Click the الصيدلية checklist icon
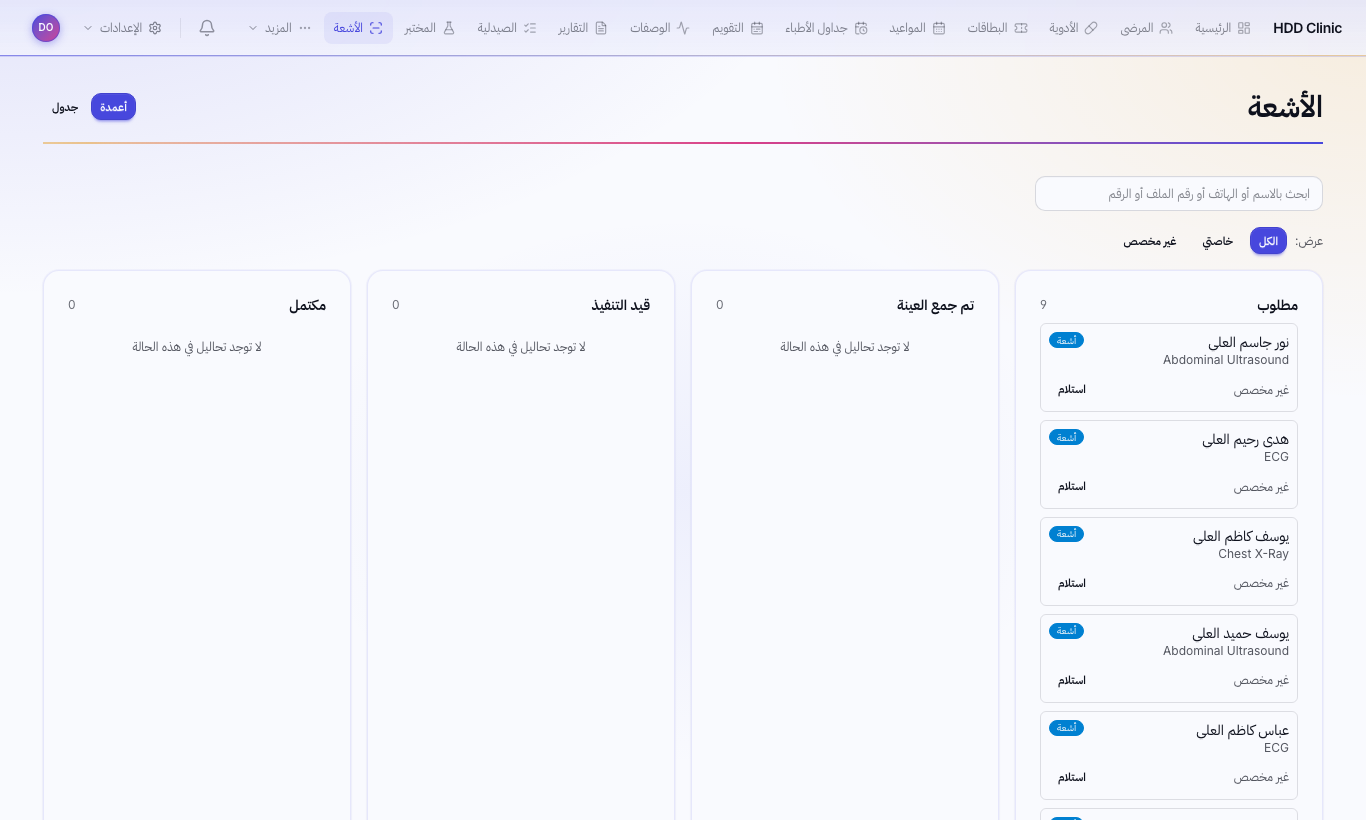Viewport: 1366px width, 820px height. pos(530,28)
